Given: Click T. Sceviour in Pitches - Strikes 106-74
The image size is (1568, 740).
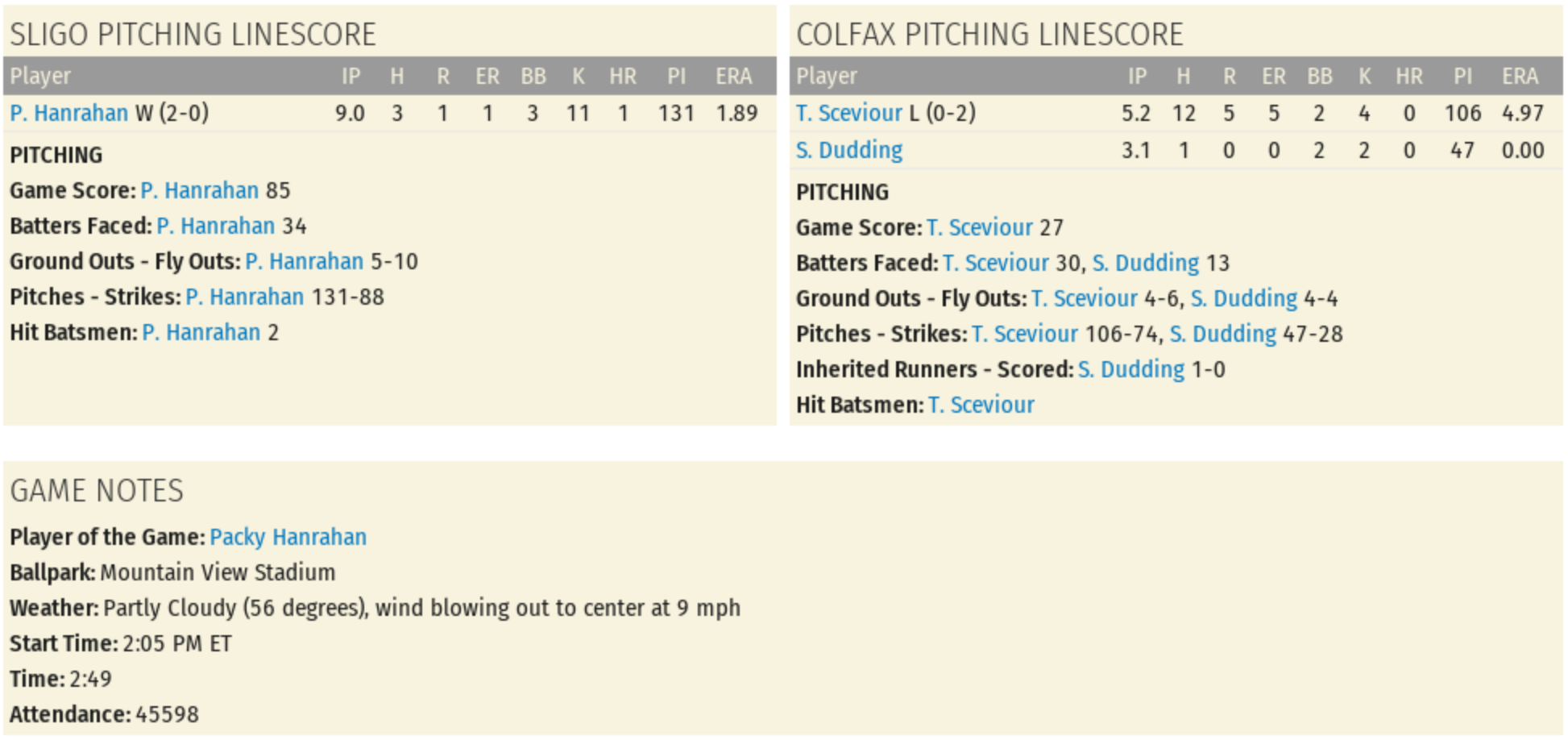Looking at the screenshot, I should (x=1024, y=334).
